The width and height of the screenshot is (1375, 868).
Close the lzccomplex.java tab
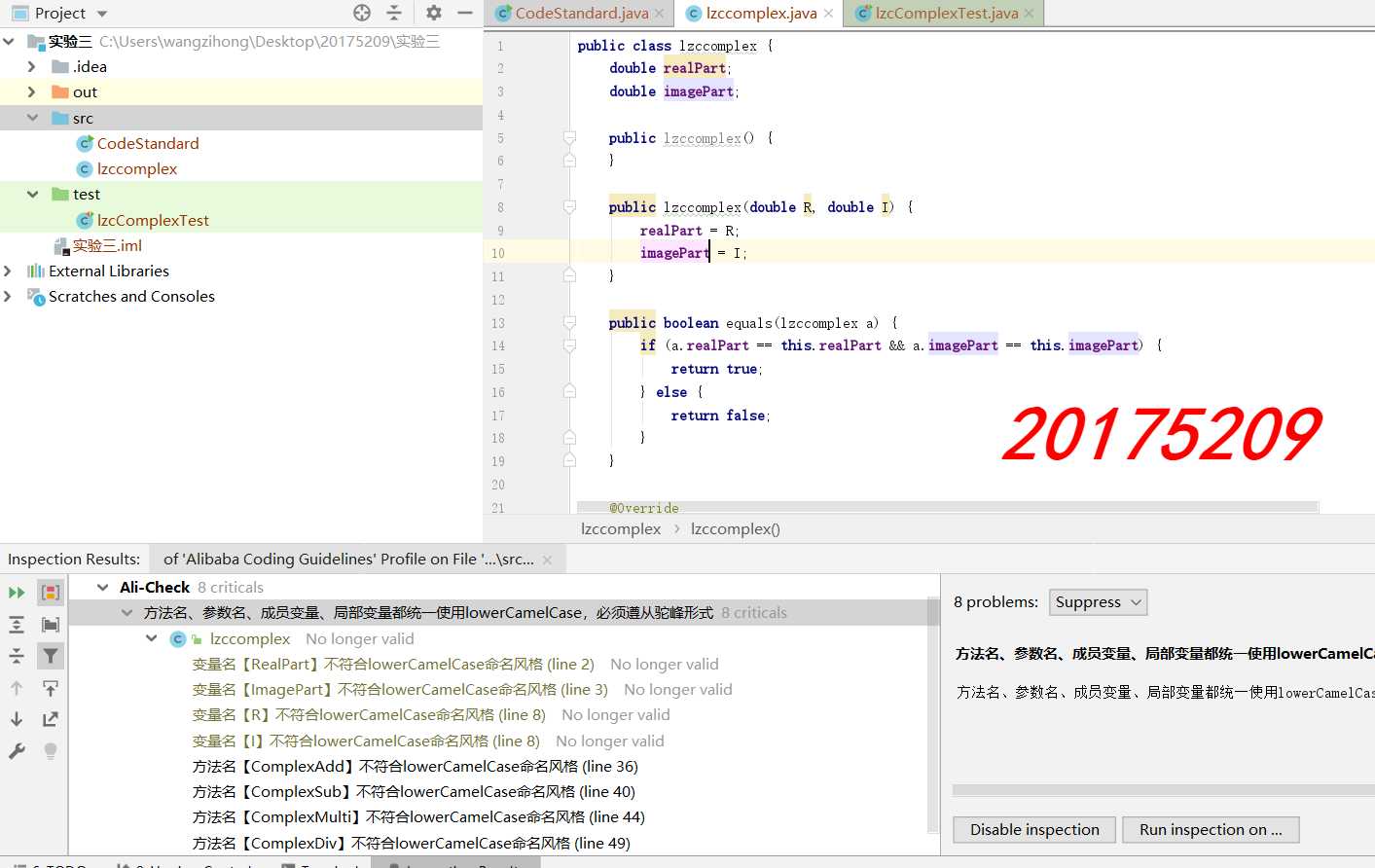tap(828, 14)
